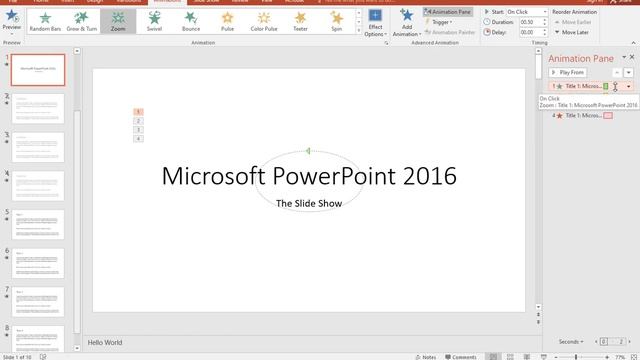This screenshot has width=640, height=360.
Task: Select the Zoom animation effect
Action: point(118,21)
